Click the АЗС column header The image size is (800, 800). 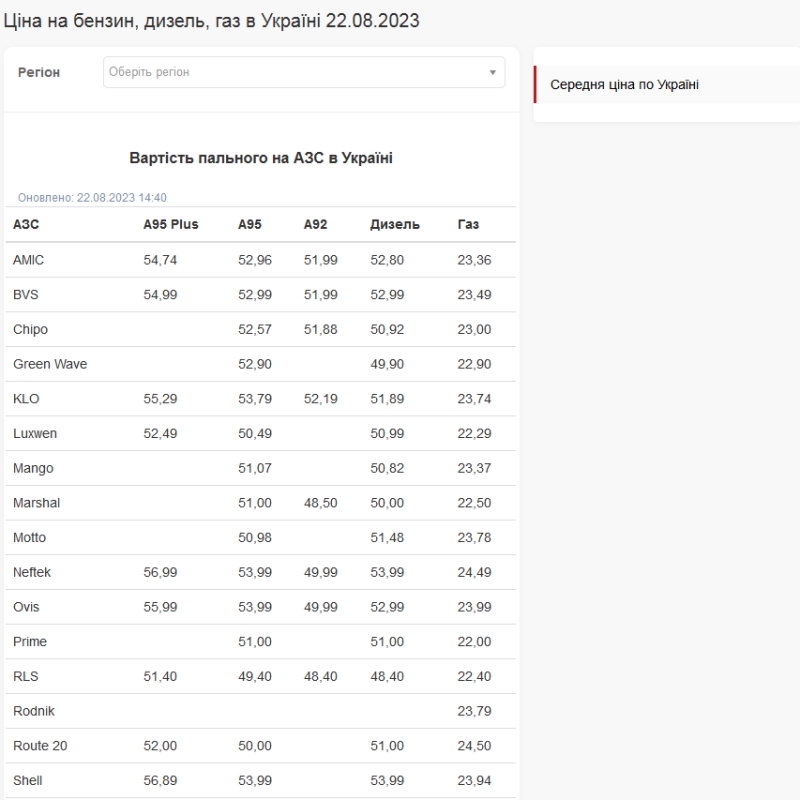tap(26, 224)
